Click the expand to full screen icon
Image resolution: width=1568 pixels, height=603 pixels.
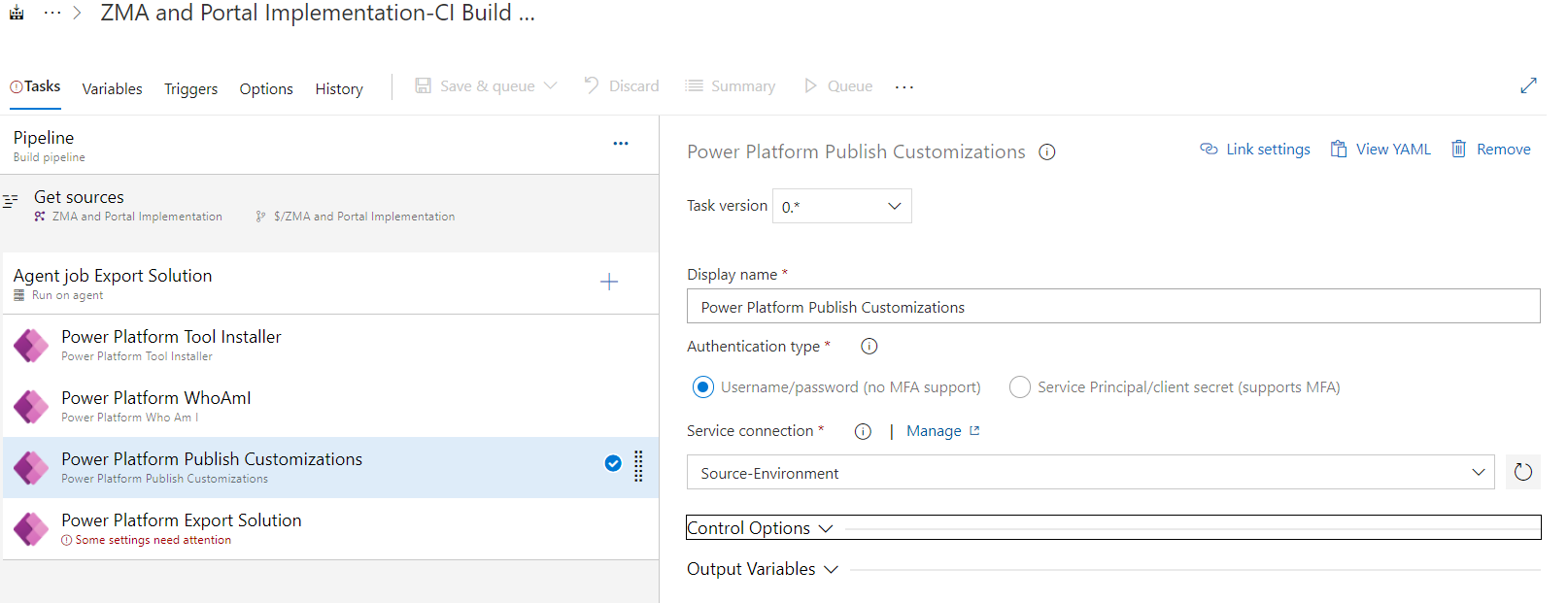click(1528, 85)
